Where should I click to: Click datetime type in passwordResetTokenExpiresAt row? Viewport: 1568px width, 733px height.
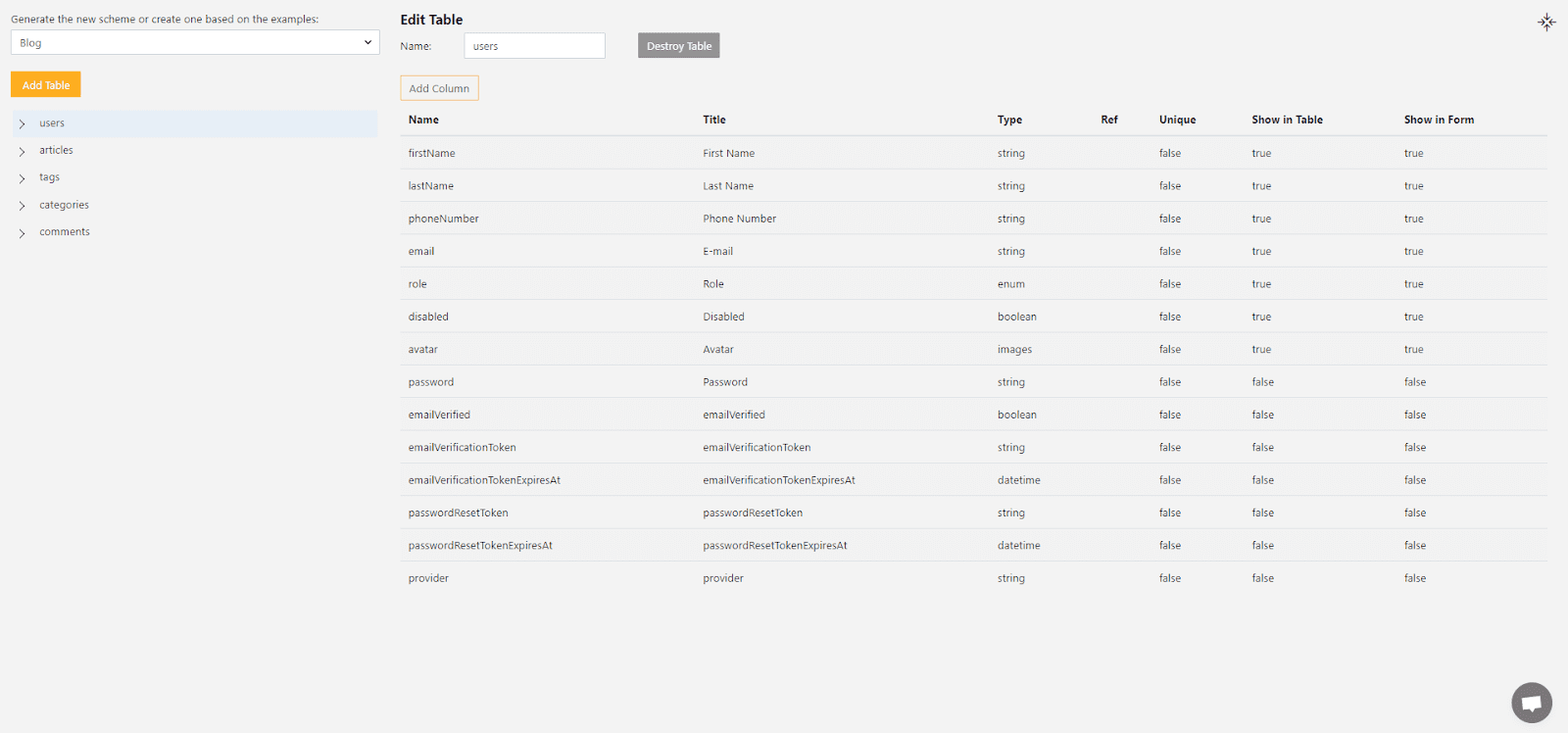click(1019, 546)
